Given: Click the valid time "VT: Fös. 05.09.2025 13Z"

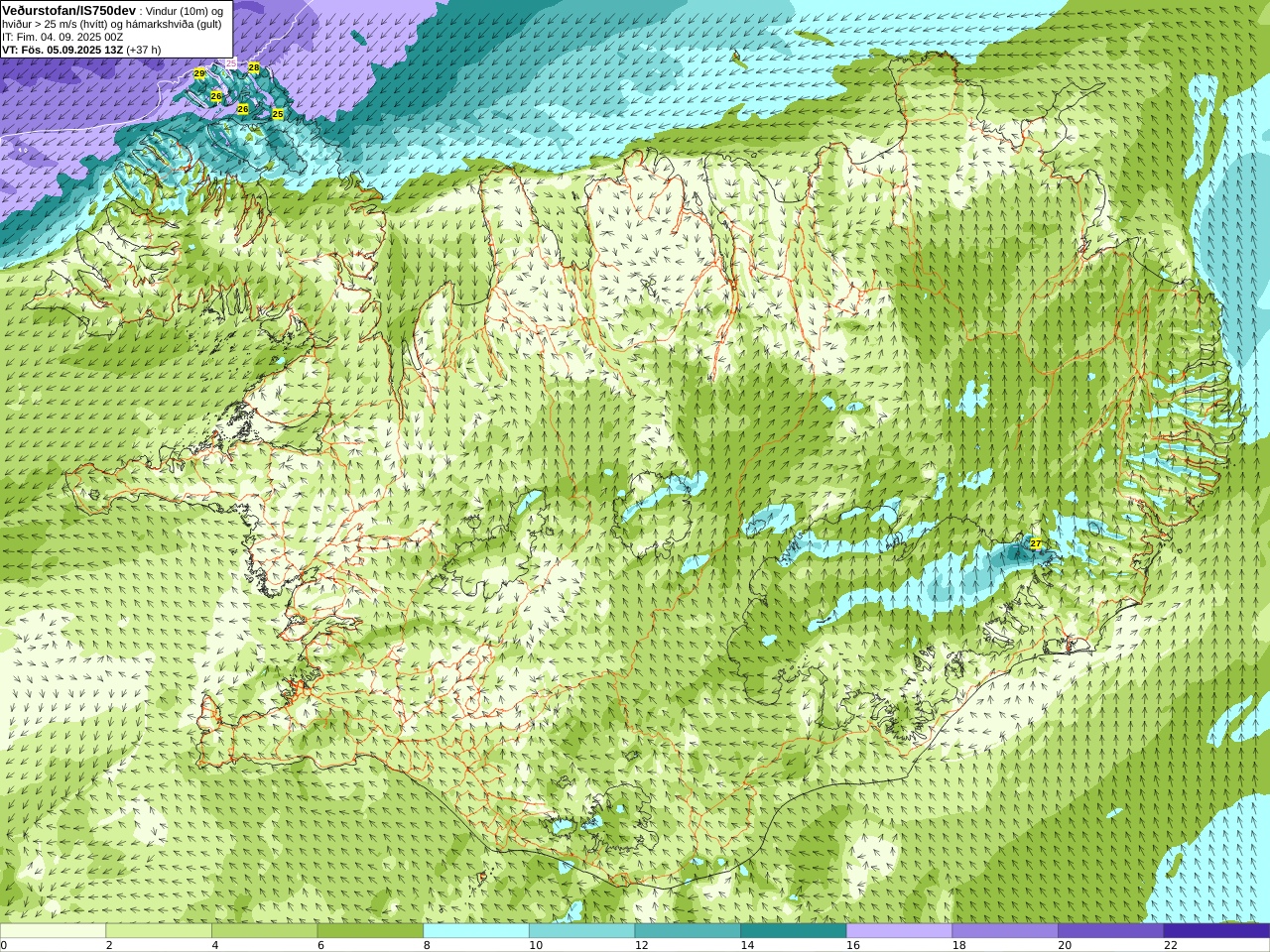Looking at the screenshot, I should 62,50.
